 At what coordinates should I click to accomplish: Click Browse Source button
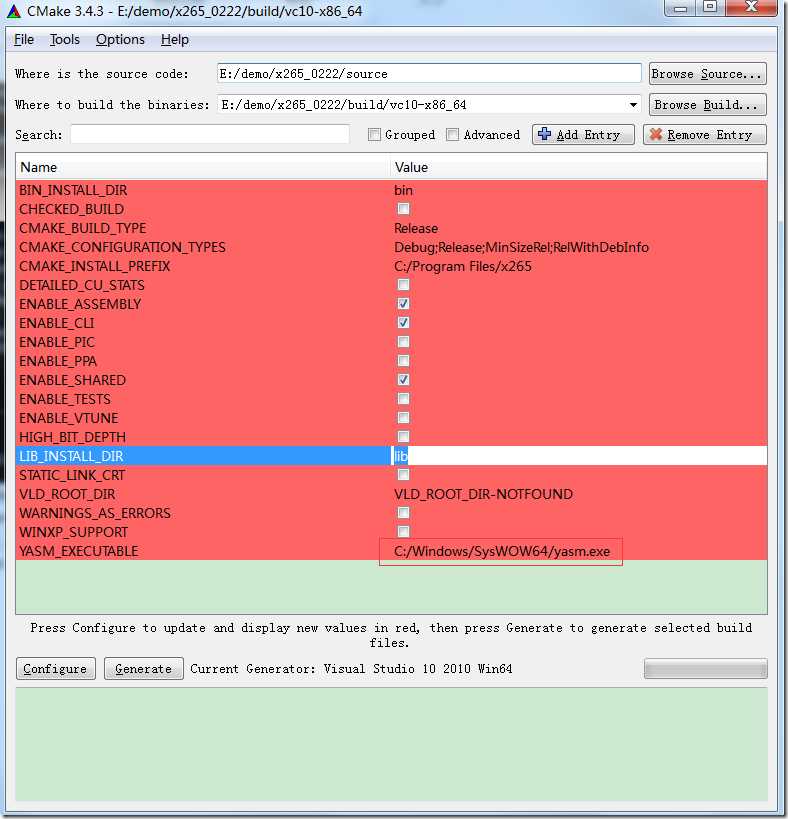pos(708,74)
